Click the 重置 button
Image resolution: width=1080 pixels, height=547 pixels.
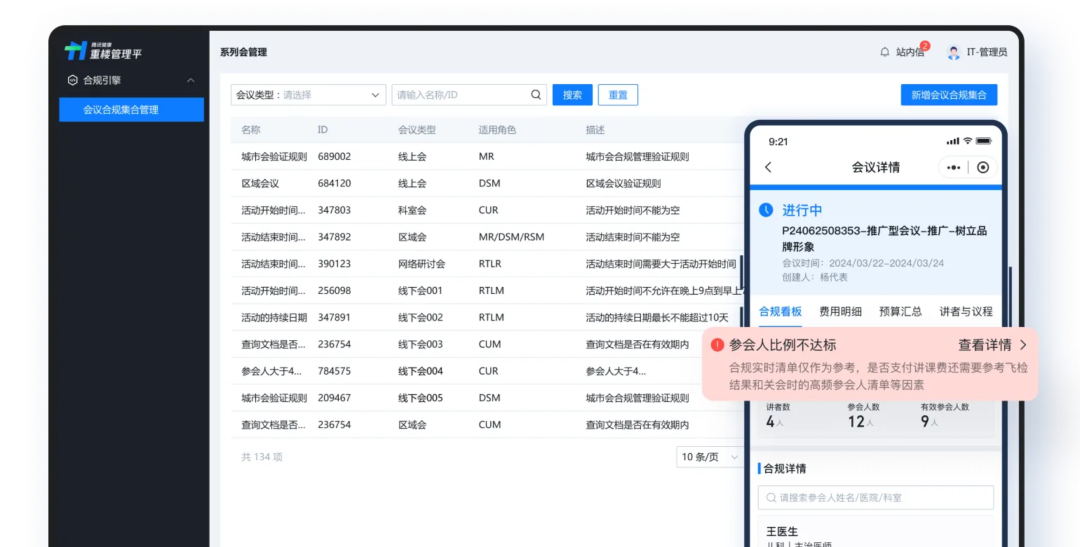point(618,95)
